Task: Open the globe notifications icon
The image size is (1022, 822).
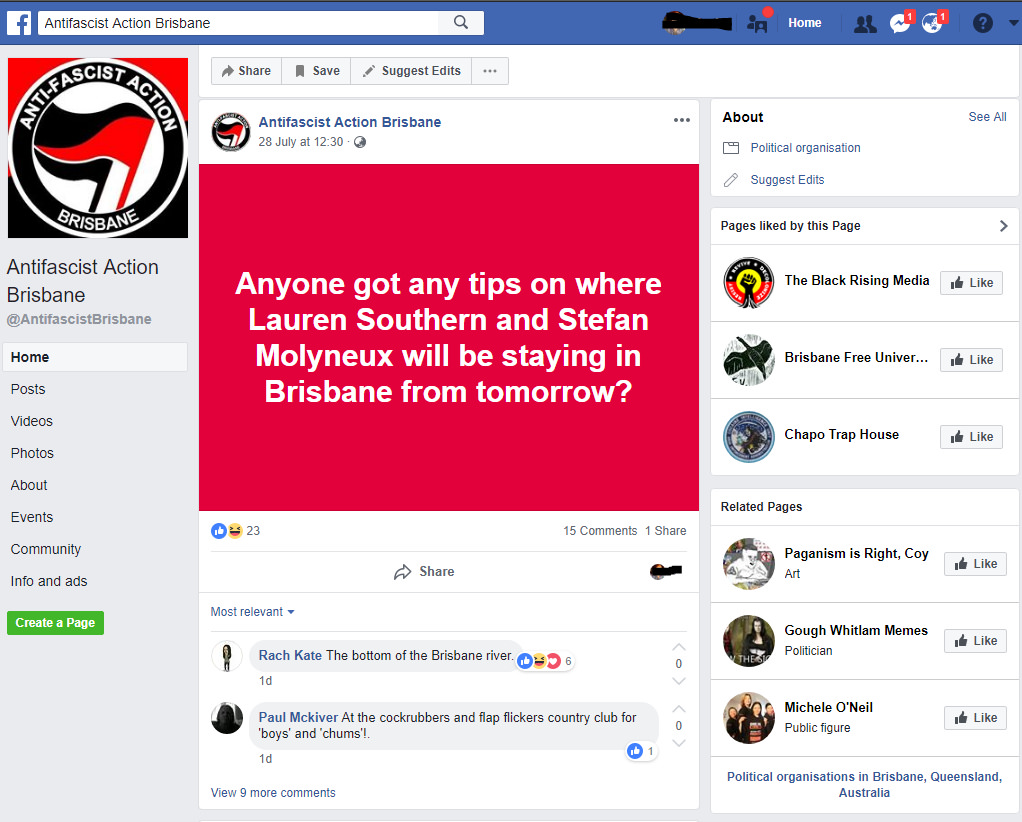Action: pyautogui.click(x=932, y=23)
